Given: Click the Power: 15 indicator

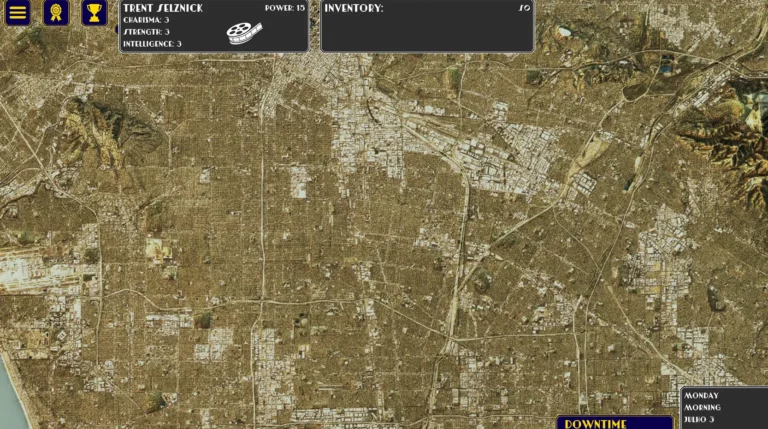Looking at the screenshot, I should coord(285,8).
